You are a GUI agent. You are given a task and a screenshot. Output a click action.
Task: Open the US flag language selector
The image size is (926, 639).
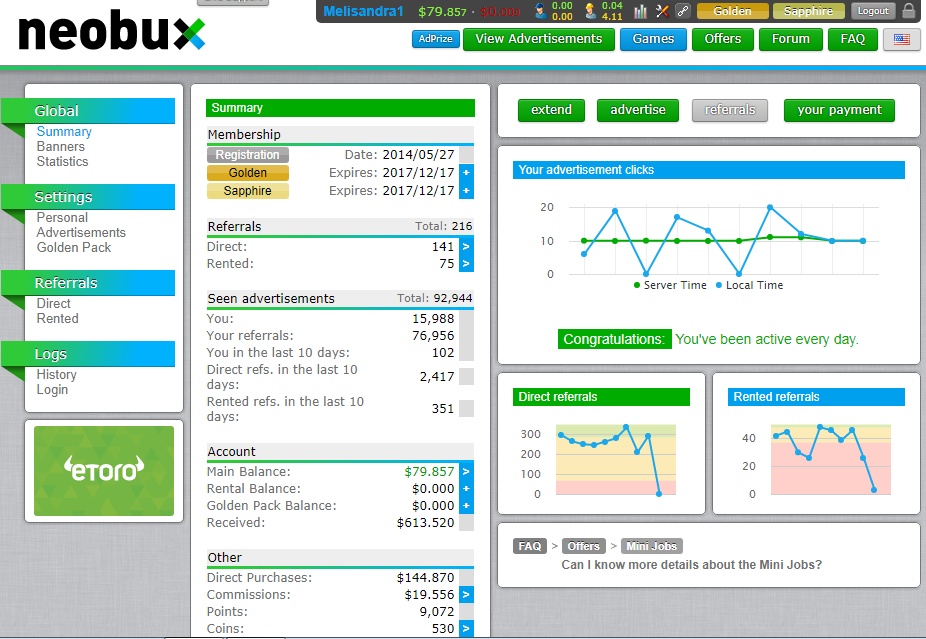coord(901,40)
